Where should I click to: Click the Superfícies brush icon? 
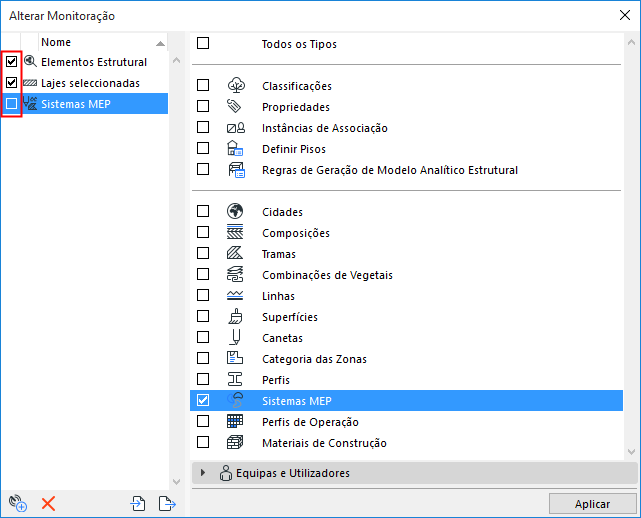tap(235, 316)
